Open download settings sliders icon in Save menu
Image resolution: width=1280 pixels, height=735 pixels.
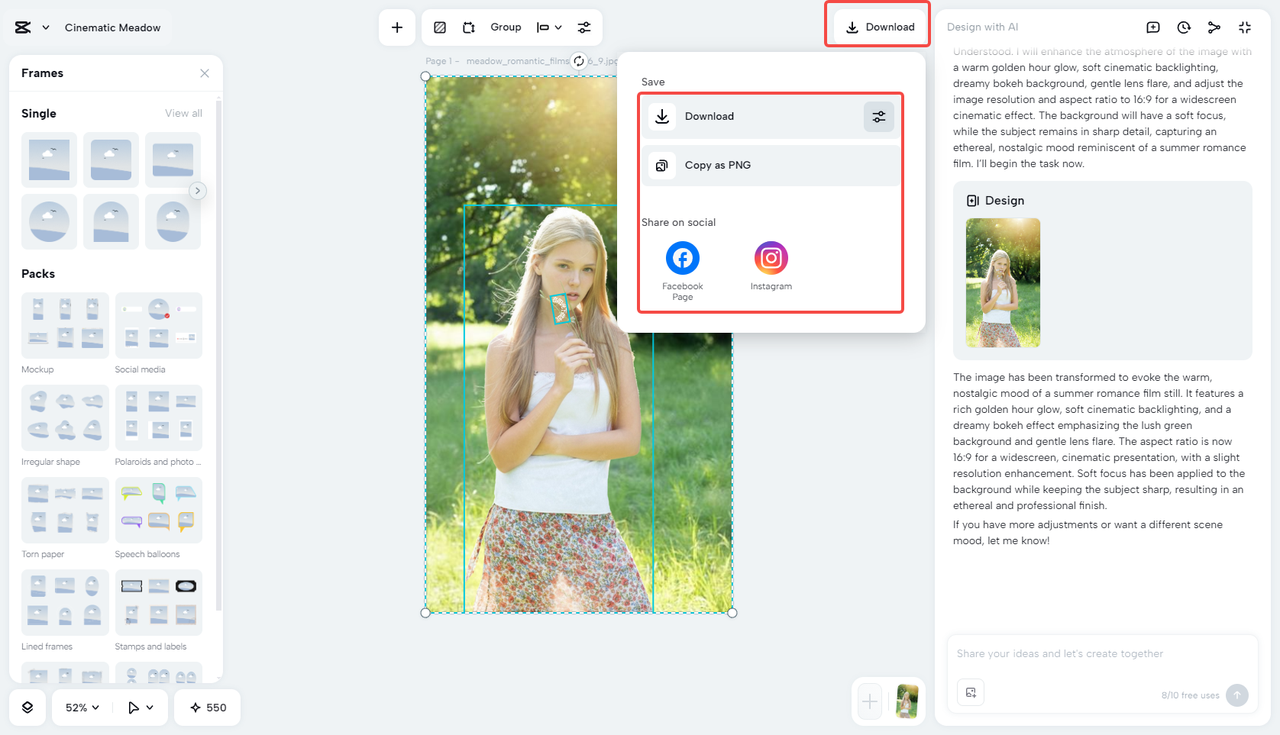pyautogui.click(x=879, y=117)
